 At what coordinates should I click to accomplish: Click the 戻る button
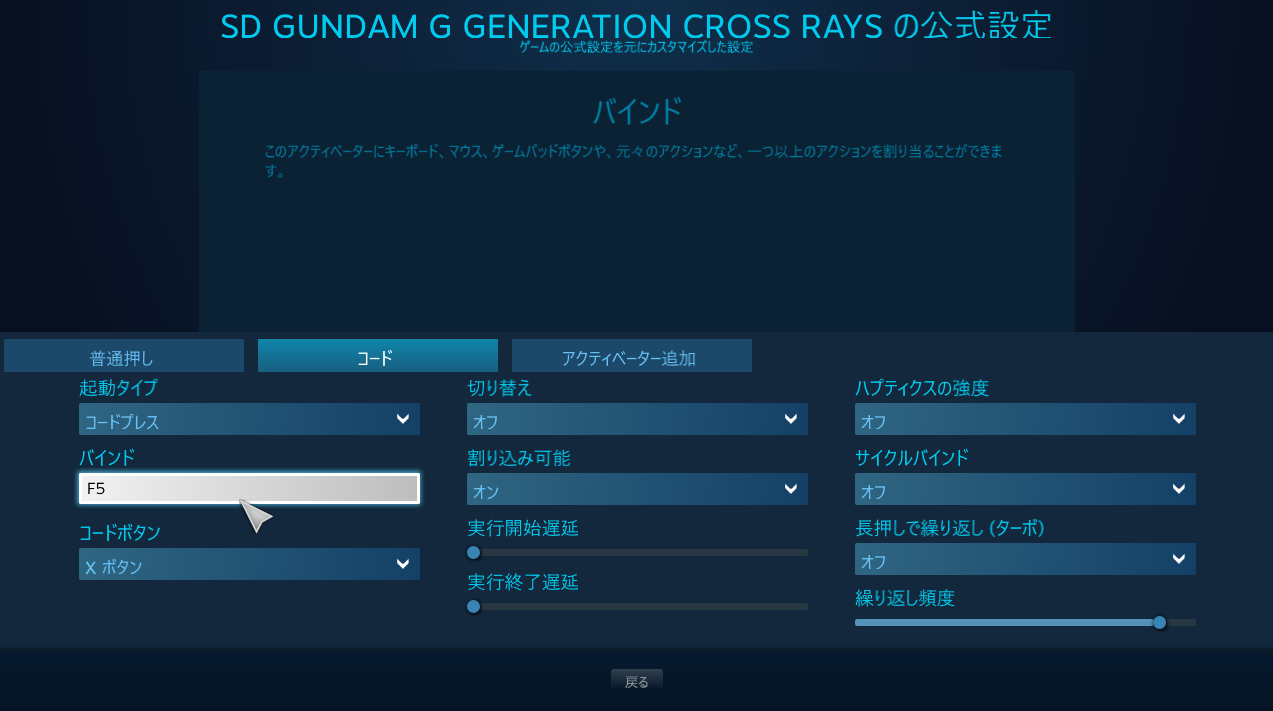(x=637, y=681)
